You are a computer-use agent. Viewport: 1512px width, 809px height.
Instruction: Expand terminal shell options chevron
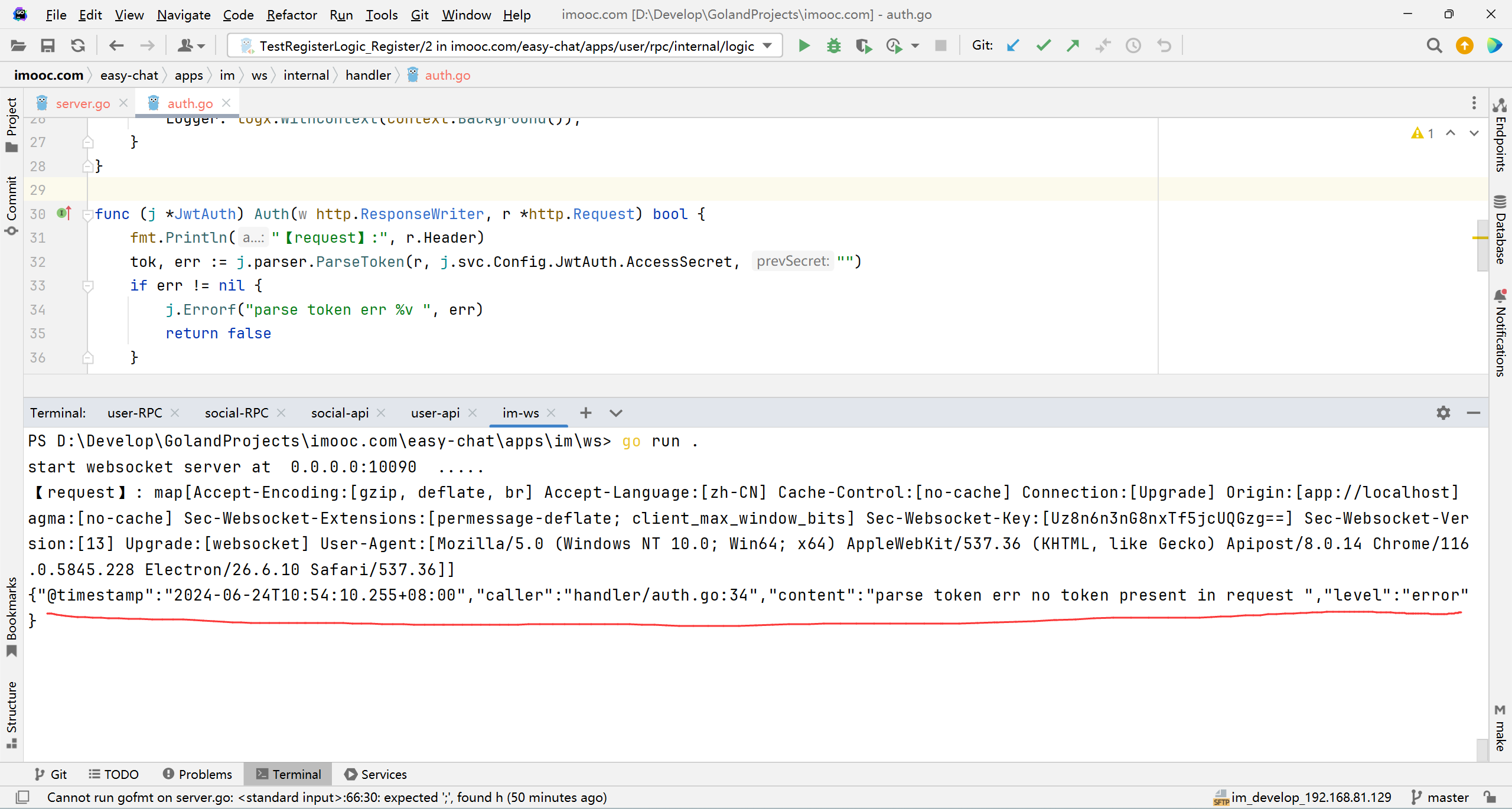point(616,413)
